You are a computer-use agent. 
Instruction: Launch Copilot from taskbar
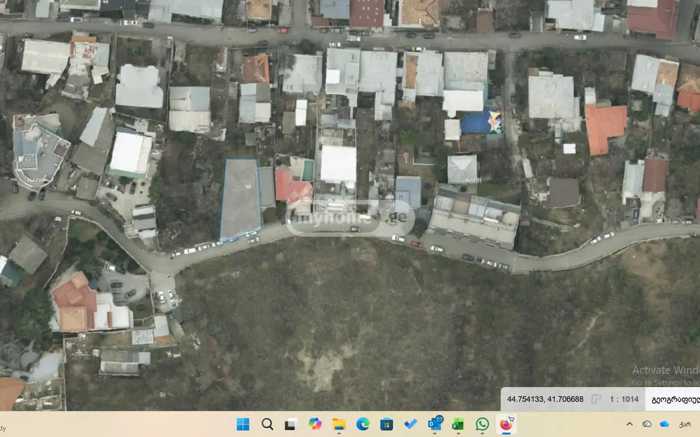315,424
